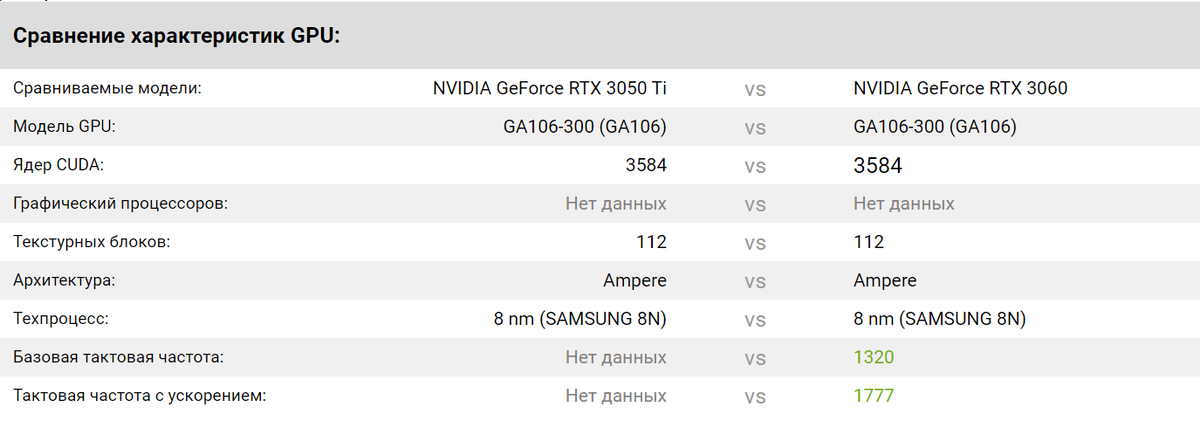Click the 'vs' separator in the Архитектура row
The height and width of the screenshot is (421, 1200).
[x=755, y=282]
